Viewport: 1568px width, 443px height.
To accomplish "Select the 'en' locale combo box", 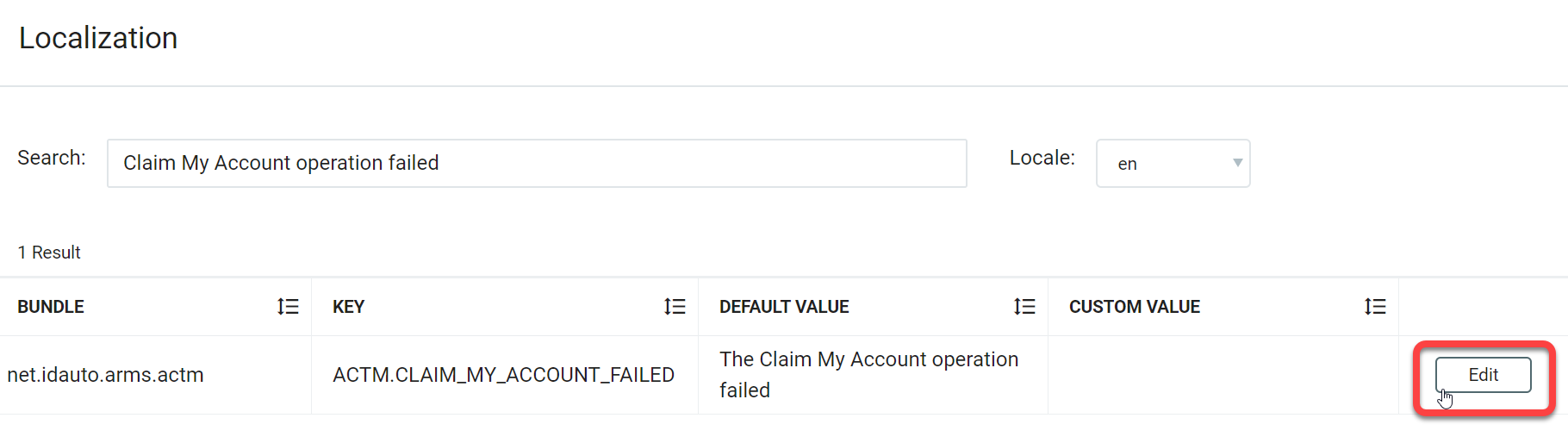I will click(1173, 163).
